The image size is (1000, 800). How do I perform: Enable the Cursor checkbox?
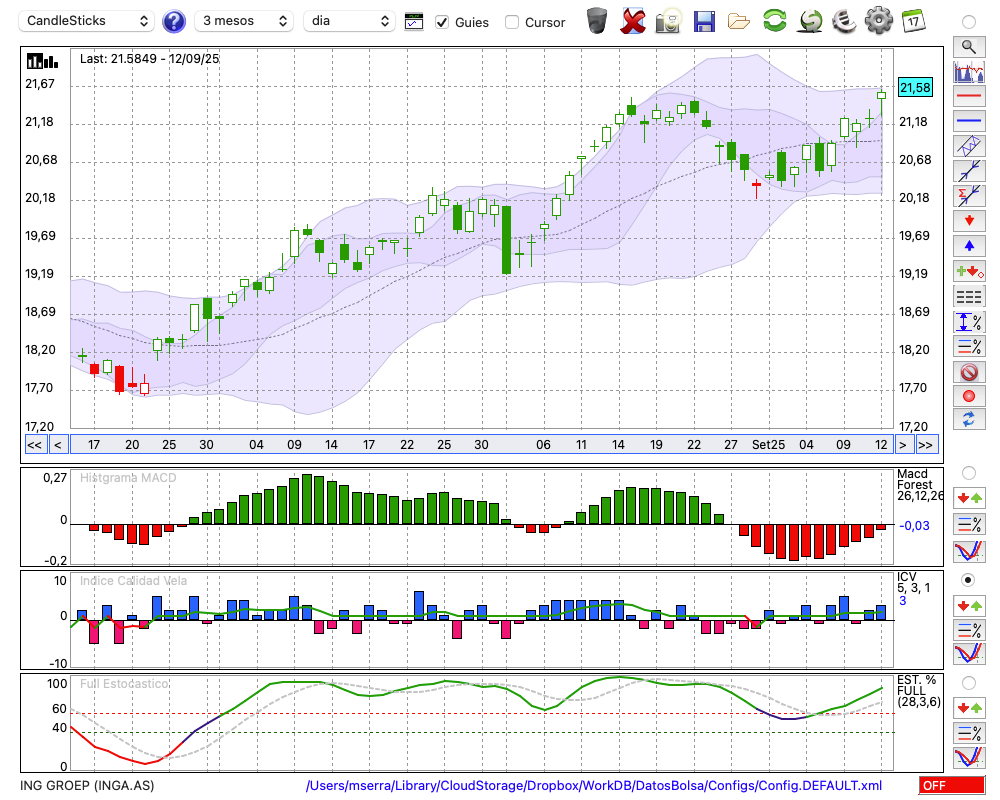511,22
